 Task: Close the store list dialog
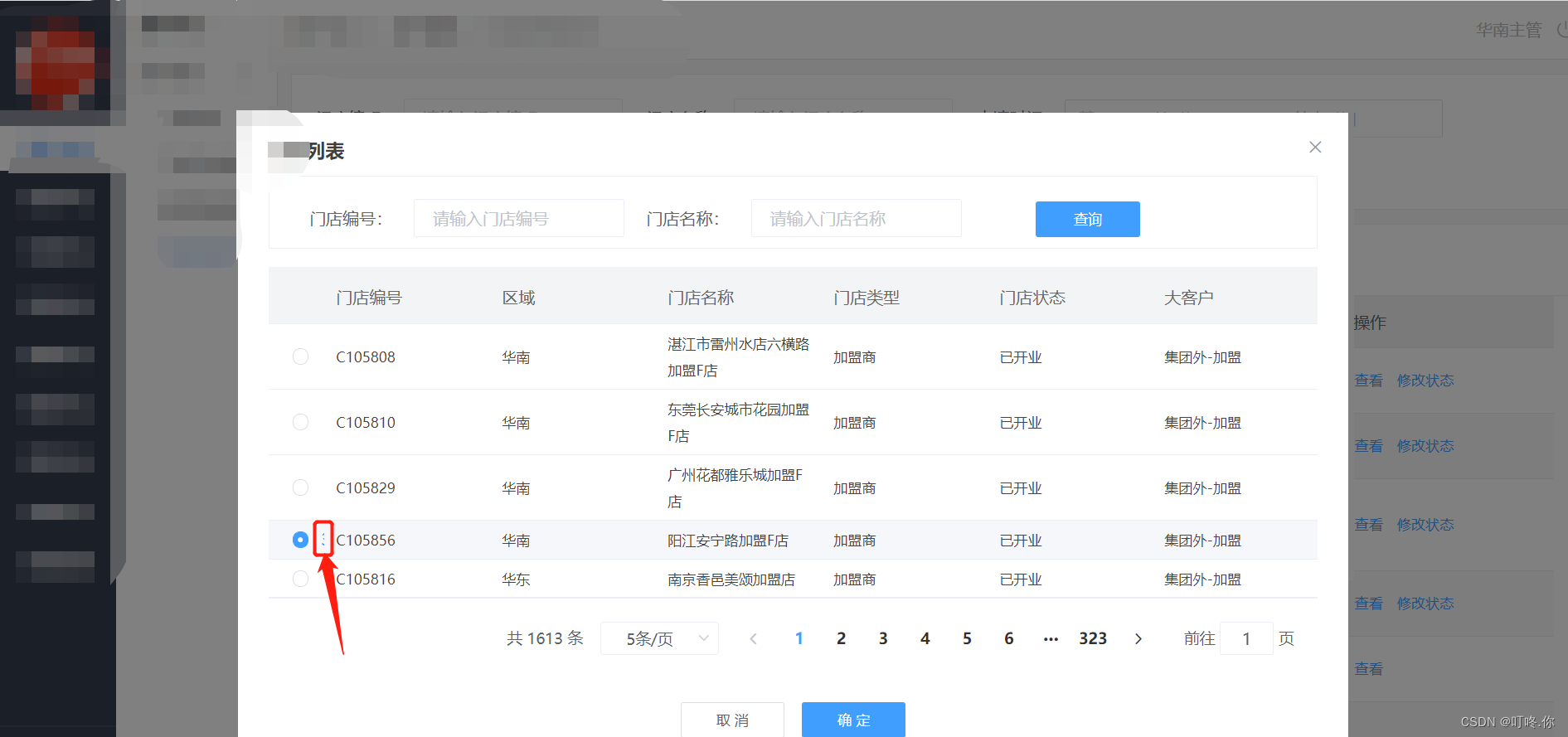click(x=1315, y=147)
